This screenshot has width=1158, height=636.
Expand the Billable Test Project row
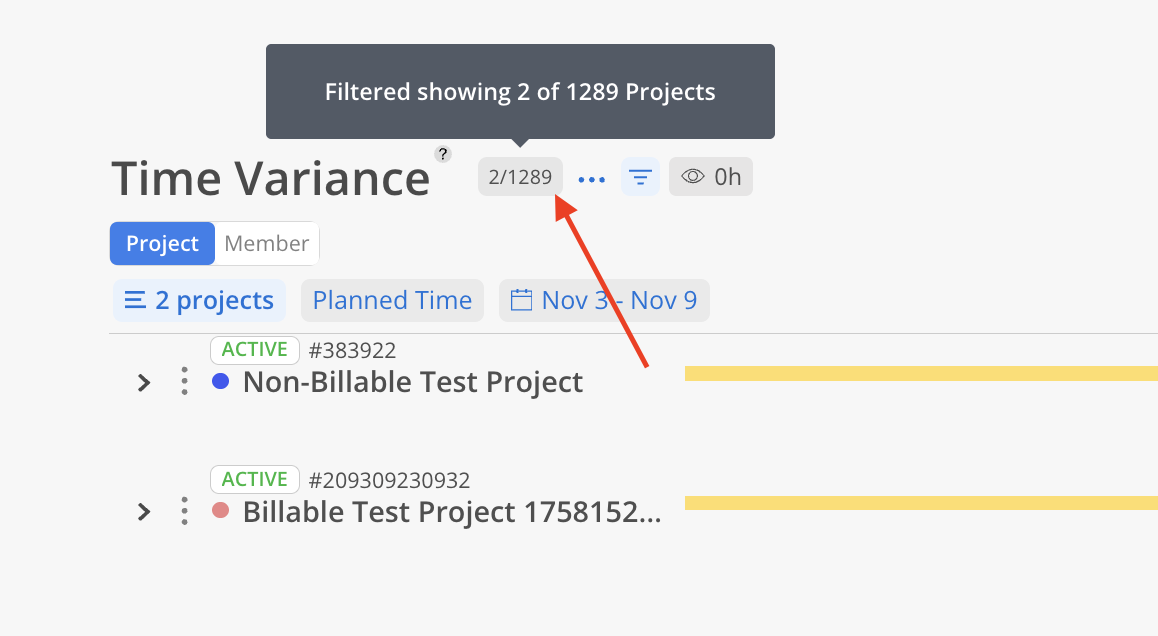click(x=144, y=512)
